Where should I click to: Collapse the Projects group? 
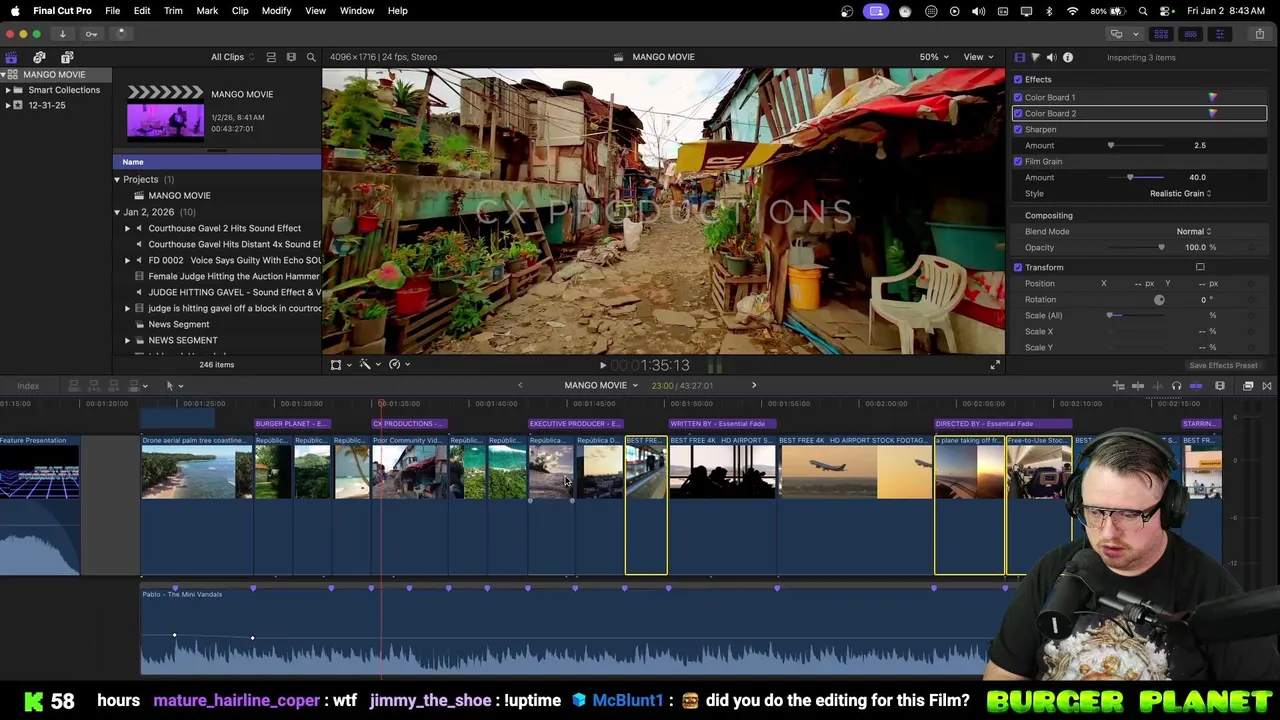coord(117,180)
